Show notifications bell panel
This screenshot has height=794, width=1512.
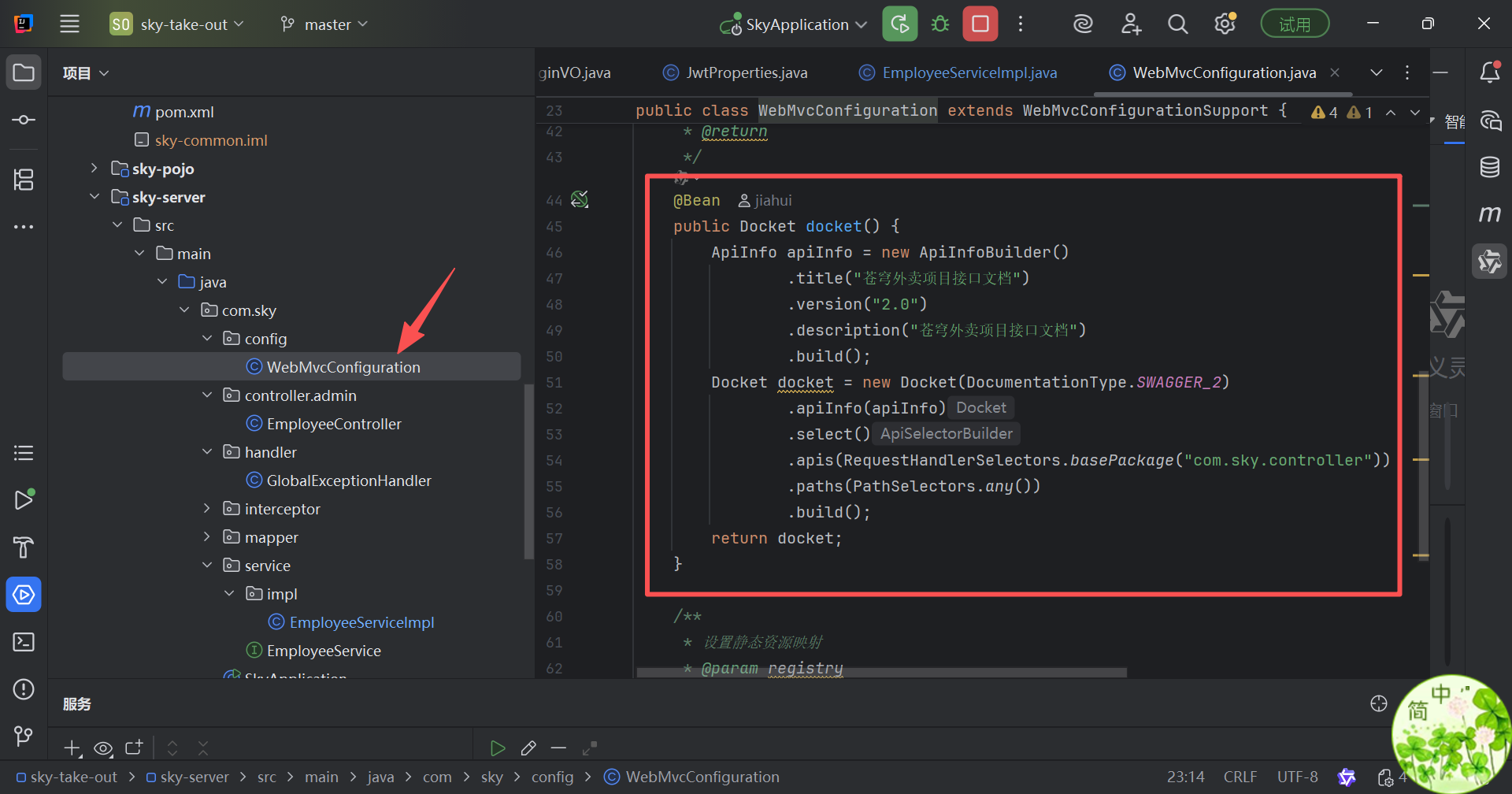pos(1490,72)
